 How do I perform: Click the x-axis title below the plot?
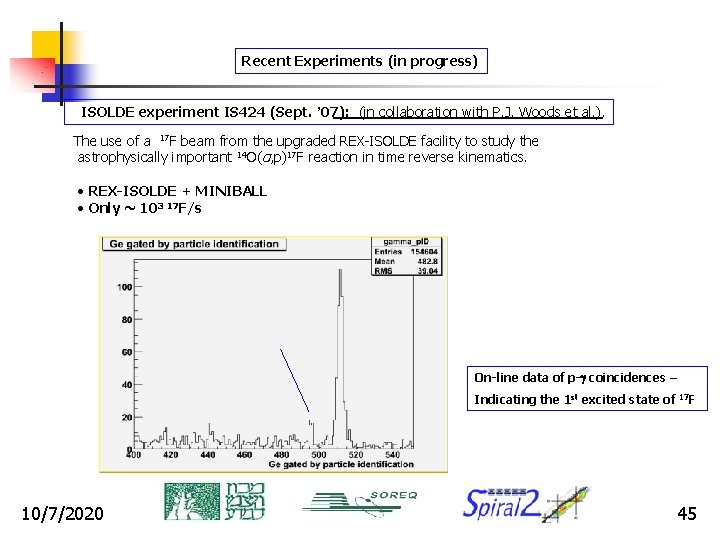(x=341, y=464)
